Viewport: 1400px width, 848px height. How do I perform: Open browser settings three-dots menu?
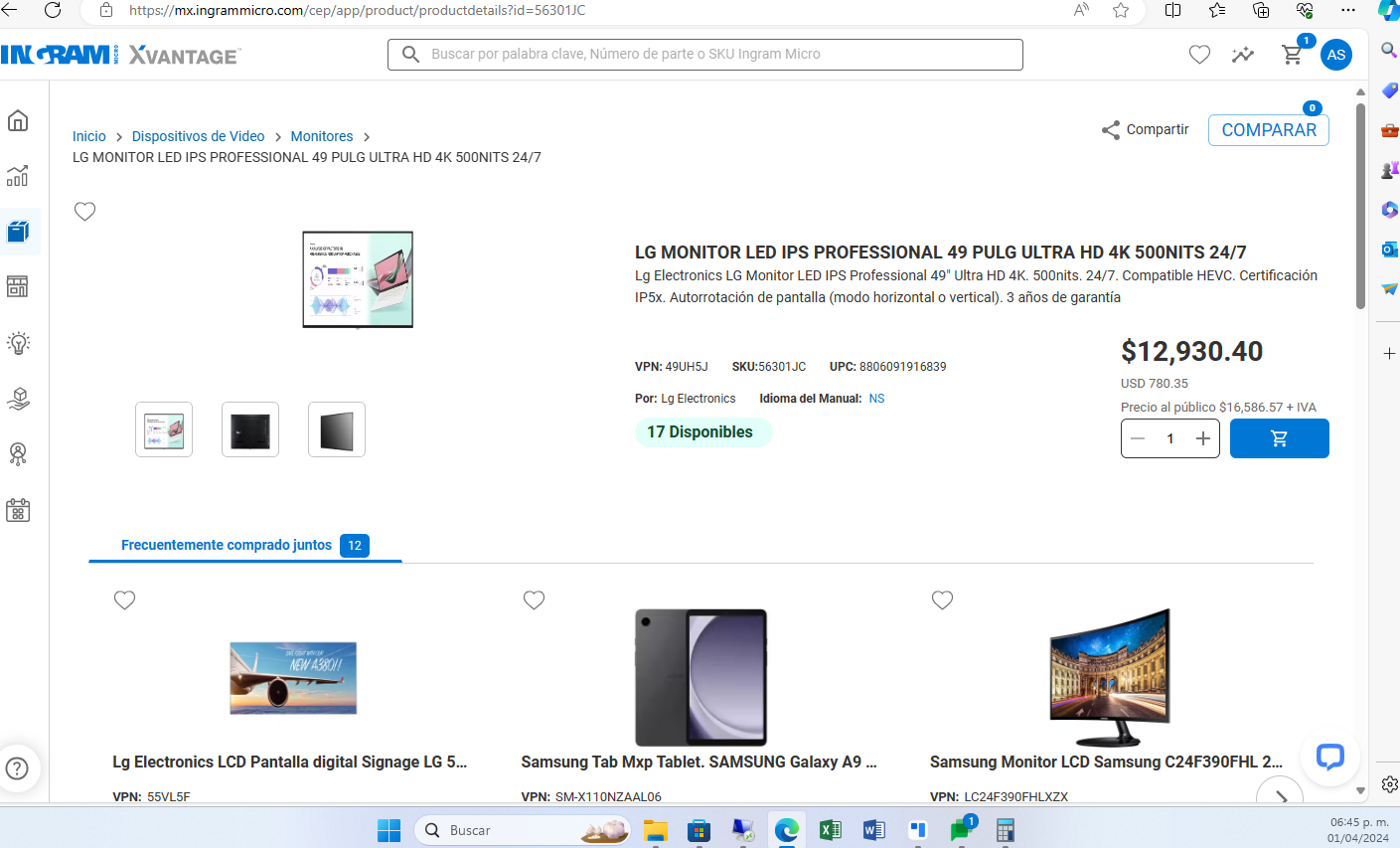(1348, 10)
